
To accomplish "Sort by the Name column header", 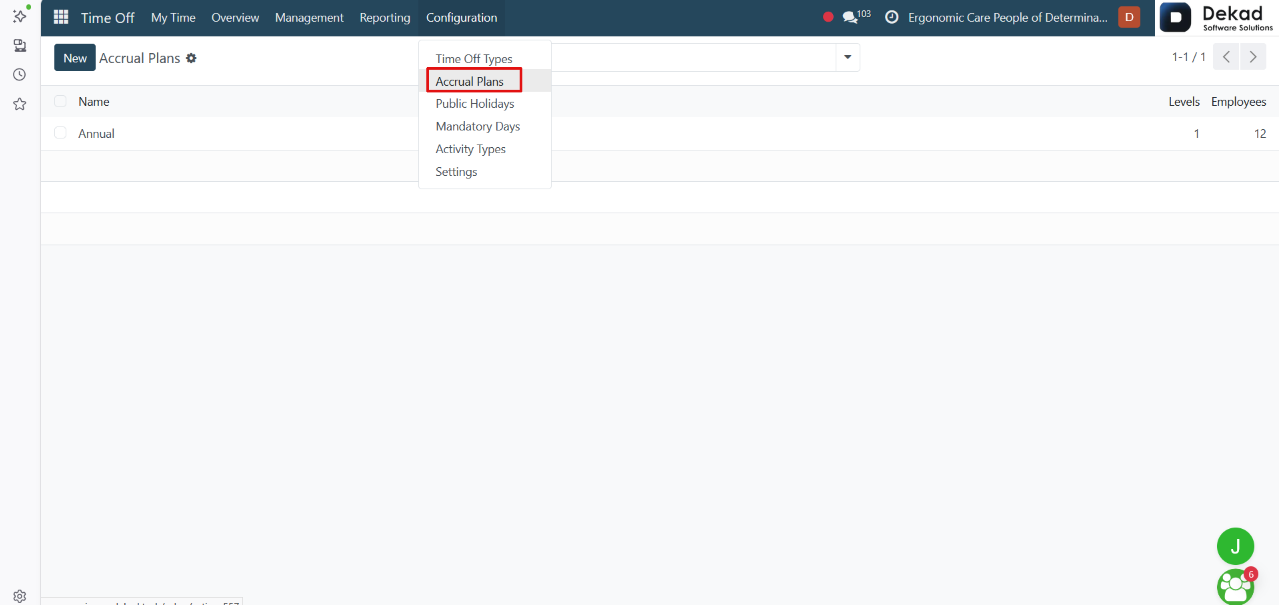I will pyautogui.click(x=94, y=101).
